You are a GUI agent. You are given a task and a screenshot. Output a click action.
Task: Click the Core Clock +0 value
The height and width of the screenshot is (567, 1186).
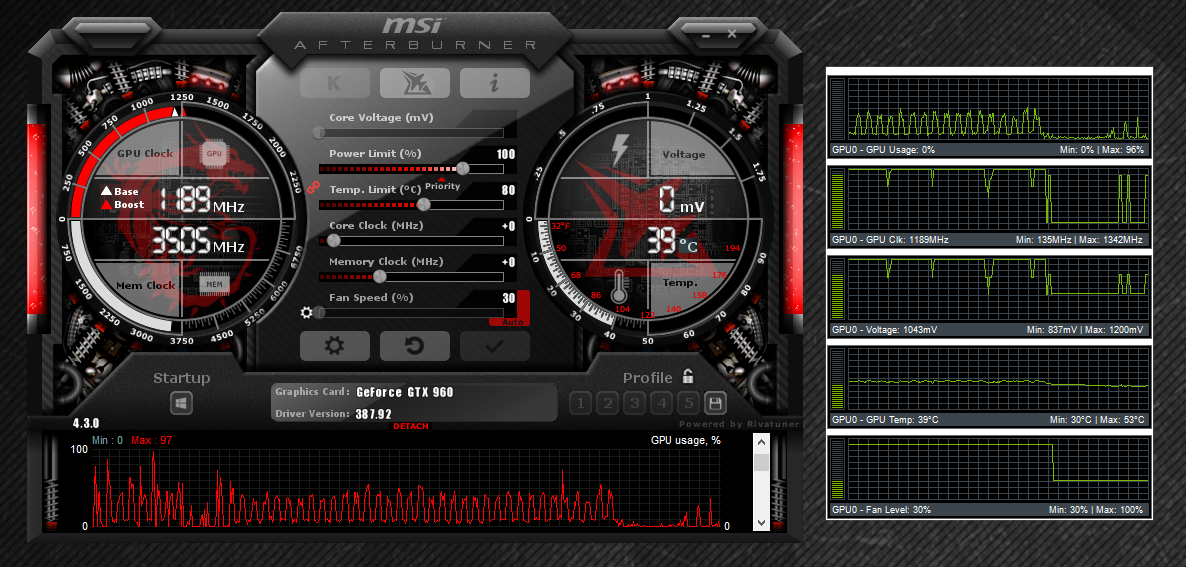(508, 226)
